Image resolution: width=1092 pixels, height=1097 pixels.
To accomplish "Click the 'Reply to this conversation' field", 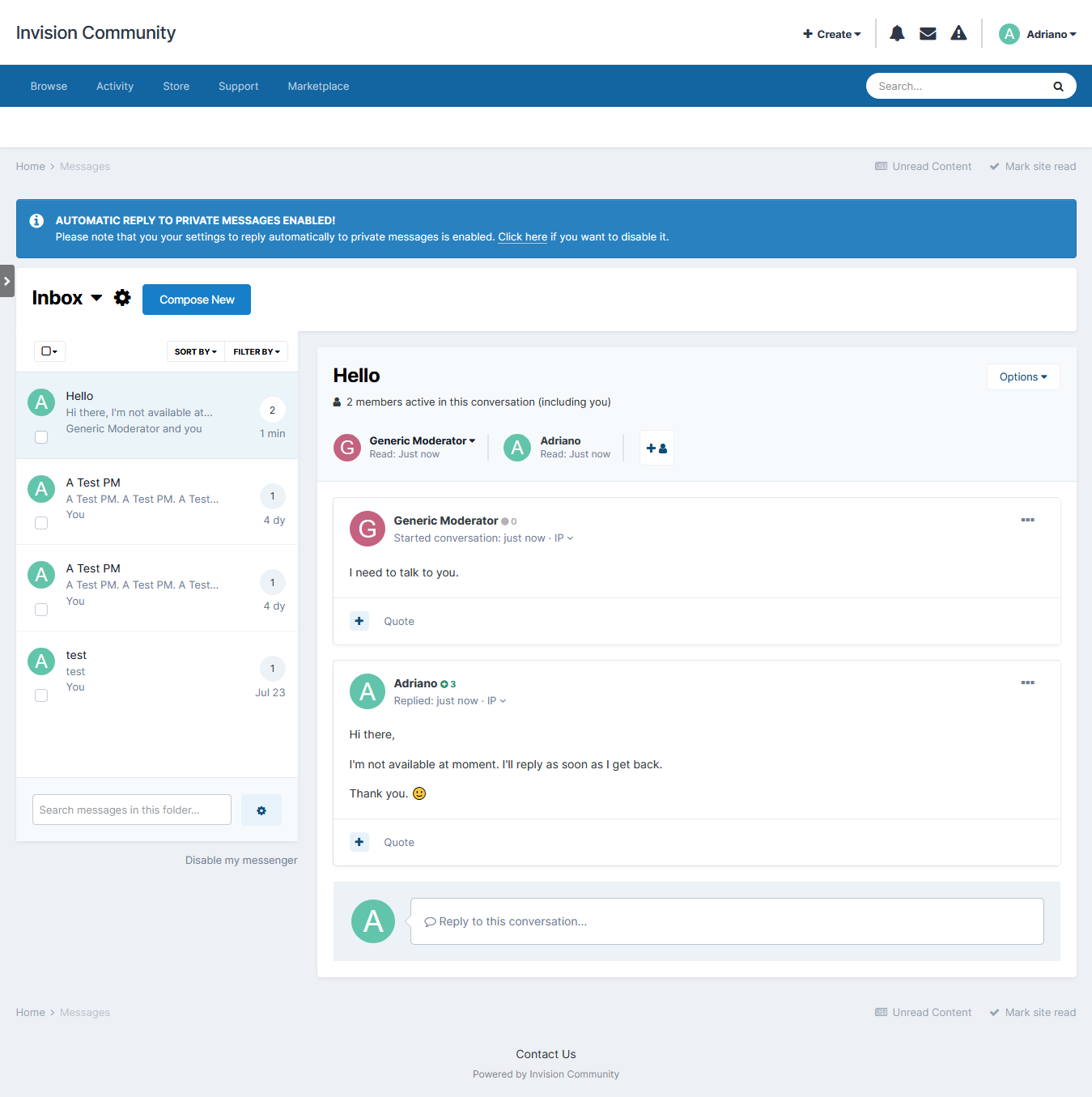I will click(x=726, y=921).
